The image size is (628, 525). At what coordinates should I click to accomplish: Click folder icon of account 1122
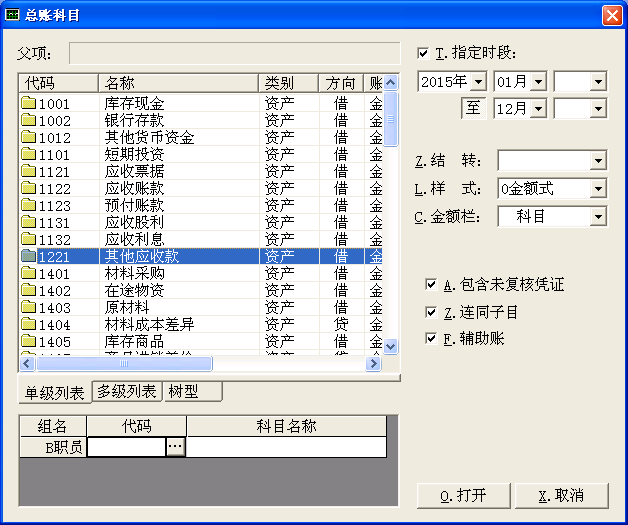(28, 188)
